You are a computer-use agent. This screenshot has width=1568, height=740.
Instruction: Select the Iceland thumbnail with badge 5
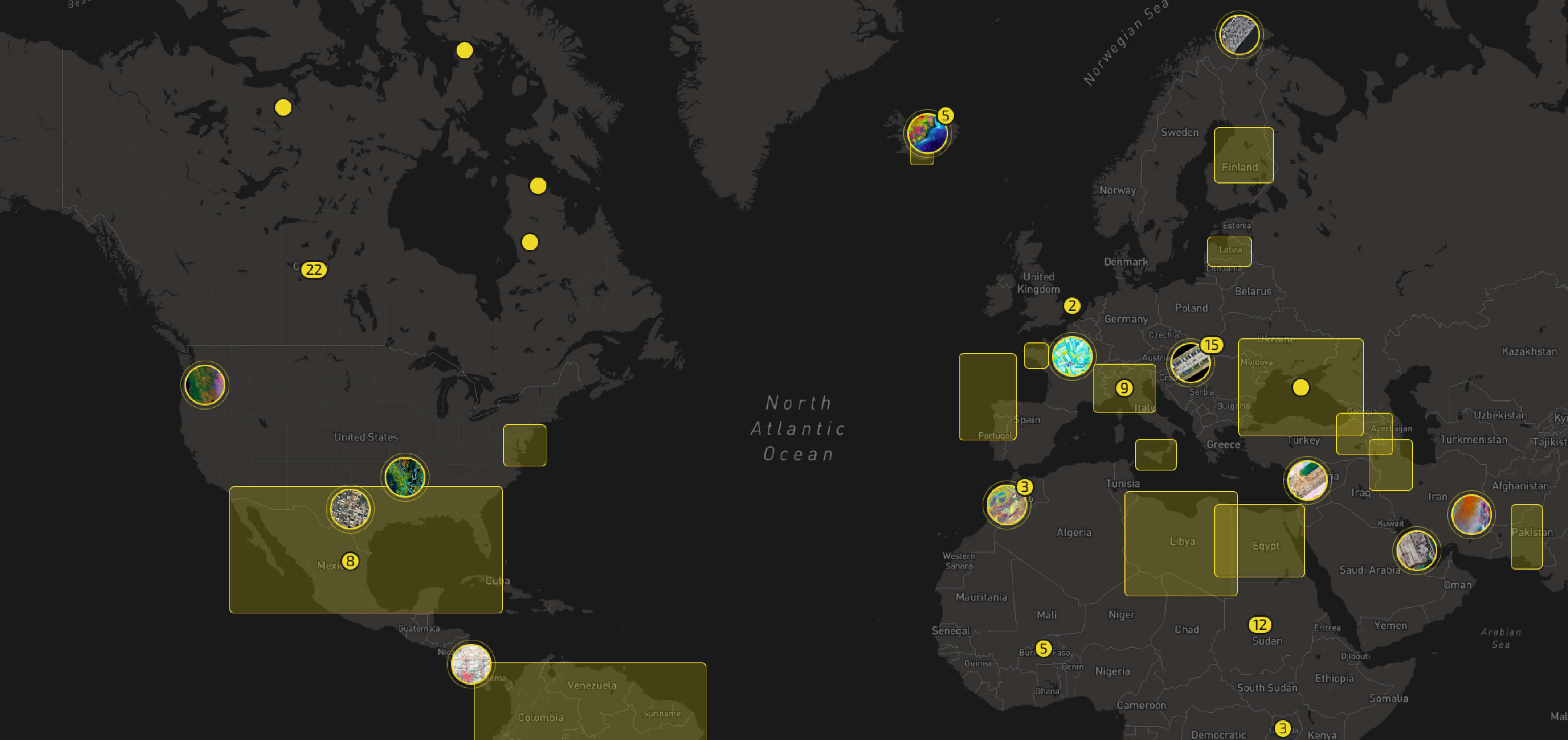tap(926, 133)
